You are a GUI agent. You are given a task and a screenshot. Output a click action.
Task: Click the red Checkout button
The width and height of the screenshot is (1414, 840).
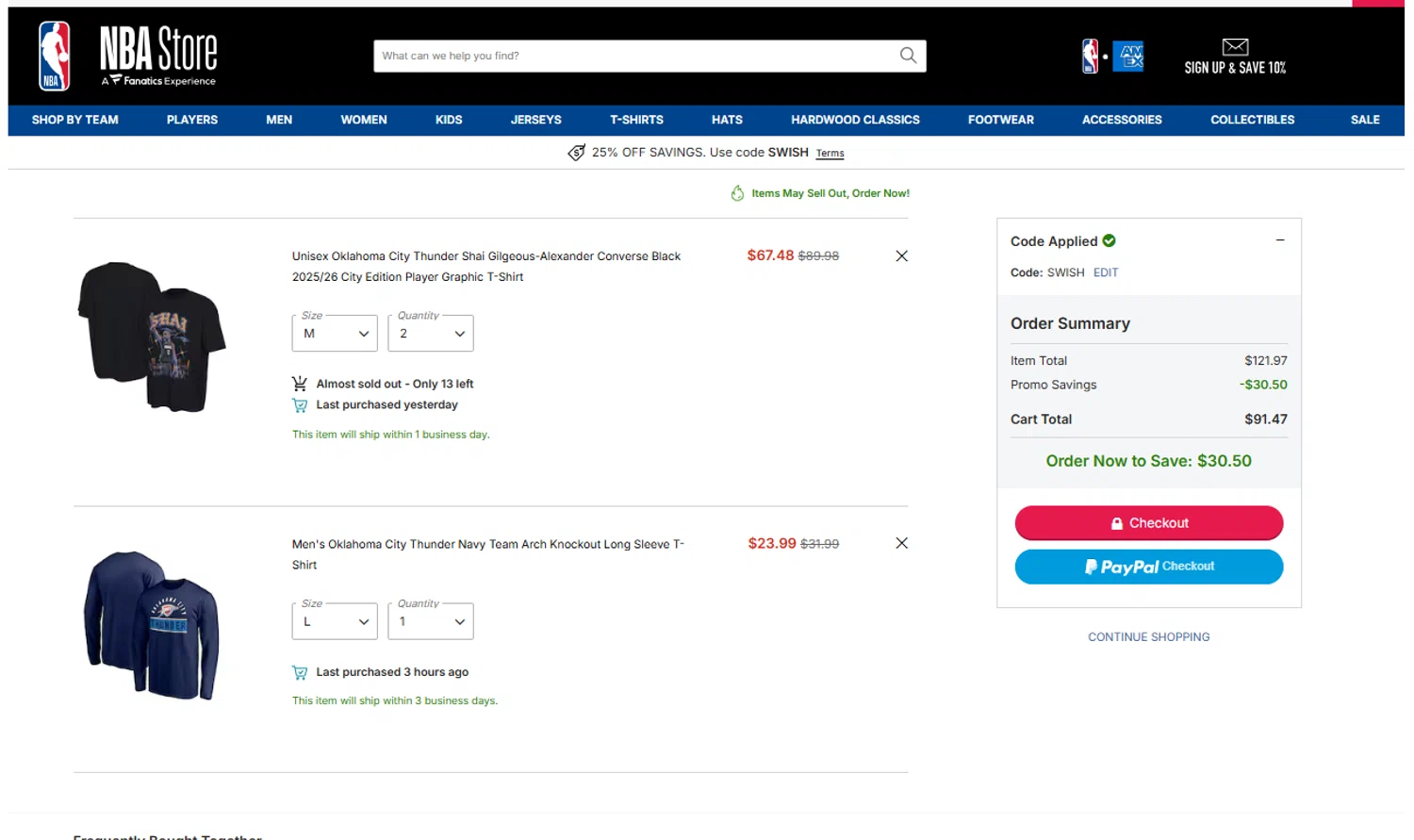[x=1149, y=523]
